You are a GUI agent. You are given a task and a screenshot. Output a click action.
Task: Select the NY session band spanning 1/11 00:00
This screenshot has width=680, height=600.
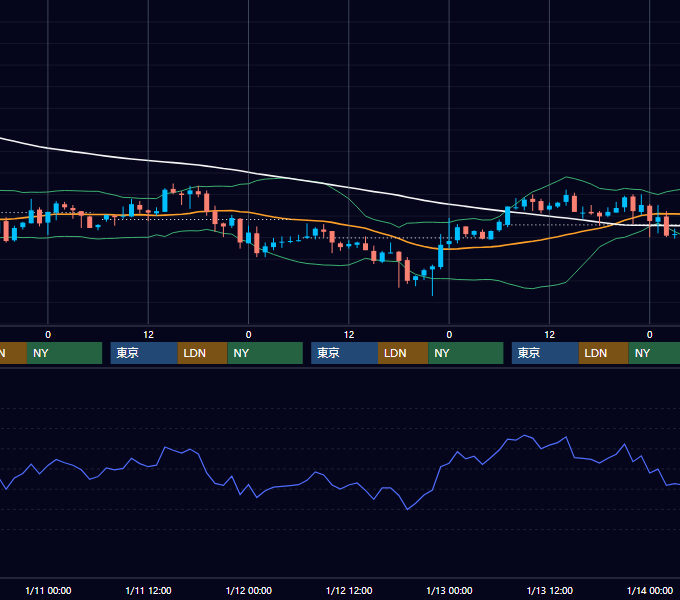tap(64, 353)
